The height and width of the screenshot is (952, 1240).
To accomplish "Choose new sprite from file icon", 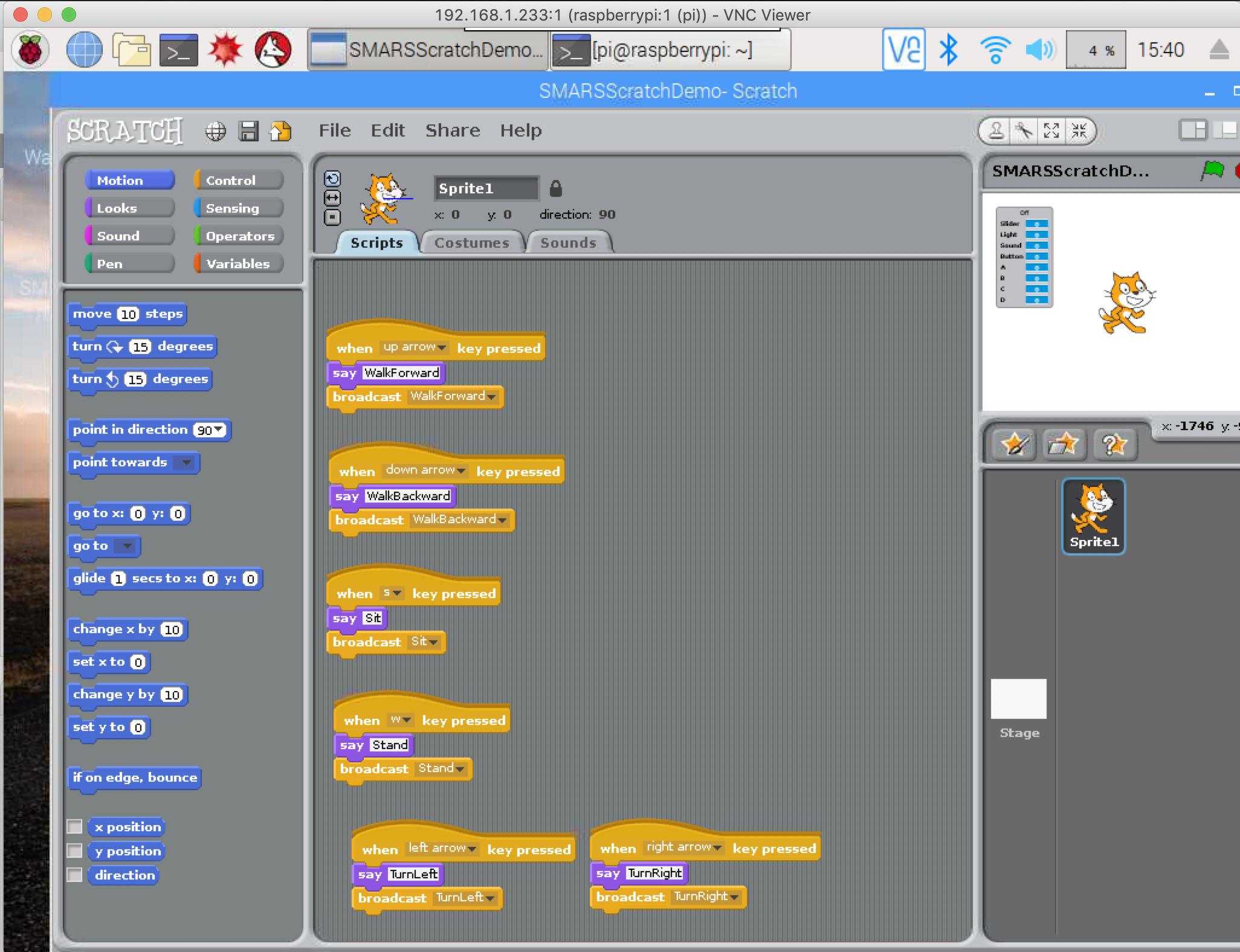I will (x=1064, y=445).
